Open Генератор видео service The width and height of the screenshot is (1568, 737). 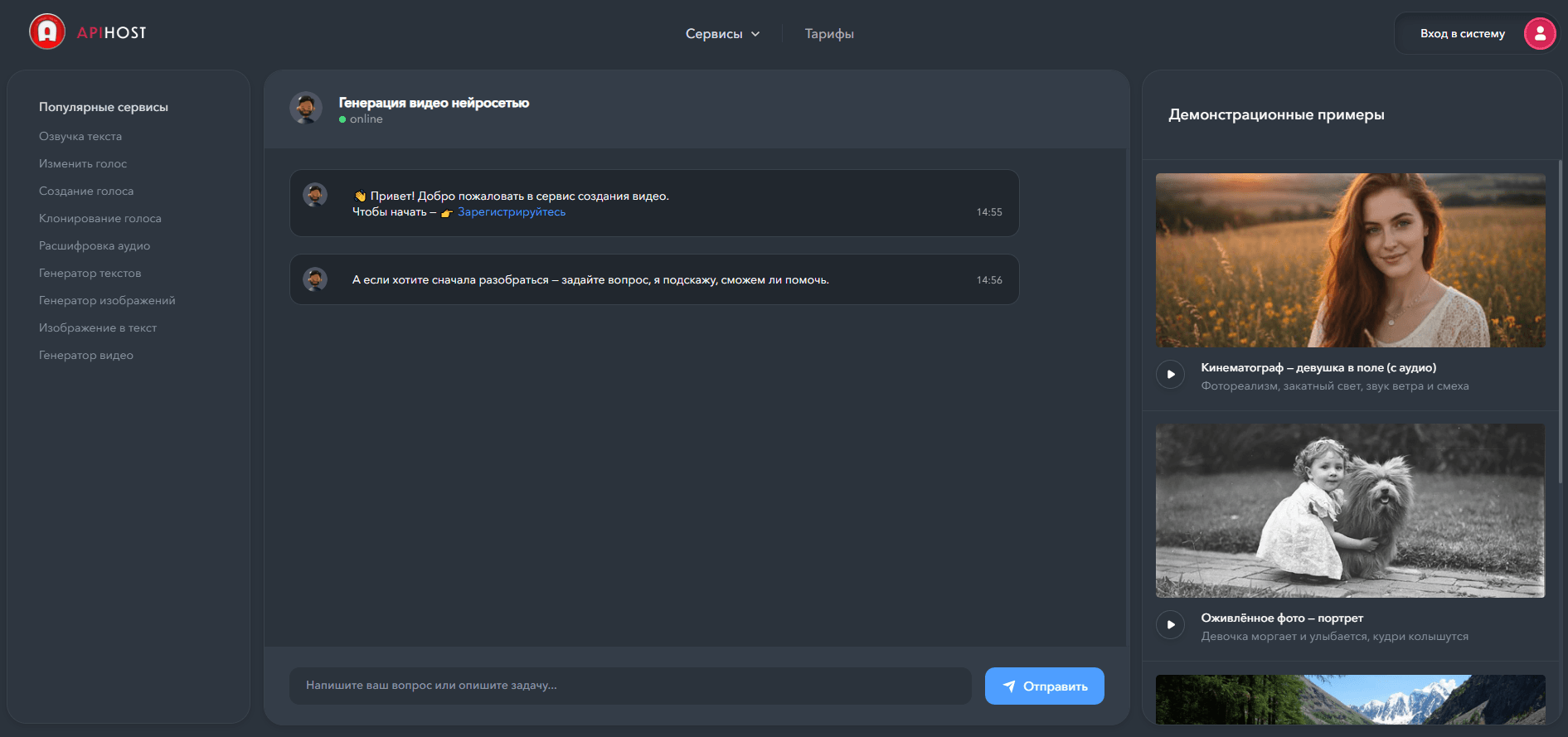pyautogui.click(x=86, y=355)
